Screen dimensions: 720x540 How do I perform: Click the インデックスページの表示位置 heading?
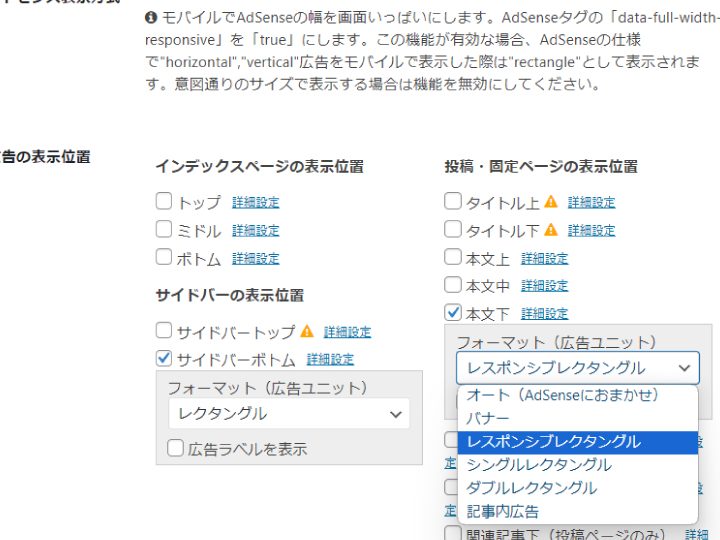coord(259,166)
